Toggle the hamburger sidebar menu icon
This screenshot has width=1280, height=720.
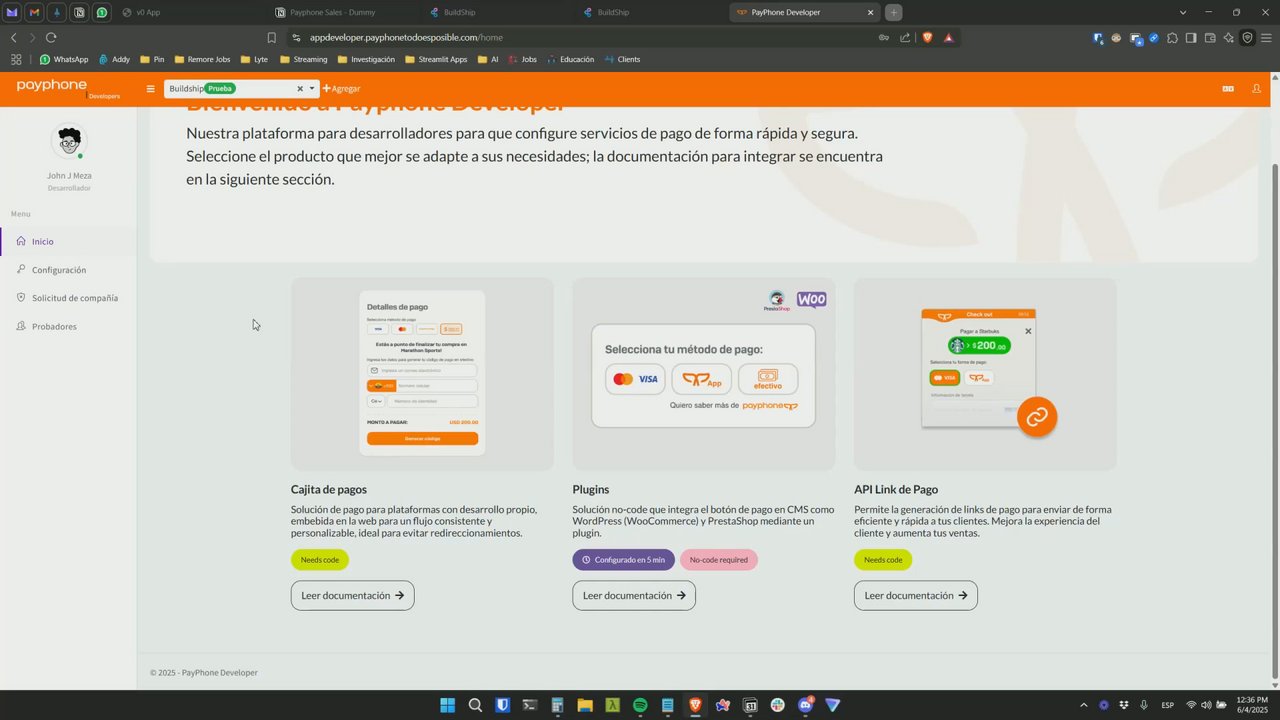[x=151, y=89]
